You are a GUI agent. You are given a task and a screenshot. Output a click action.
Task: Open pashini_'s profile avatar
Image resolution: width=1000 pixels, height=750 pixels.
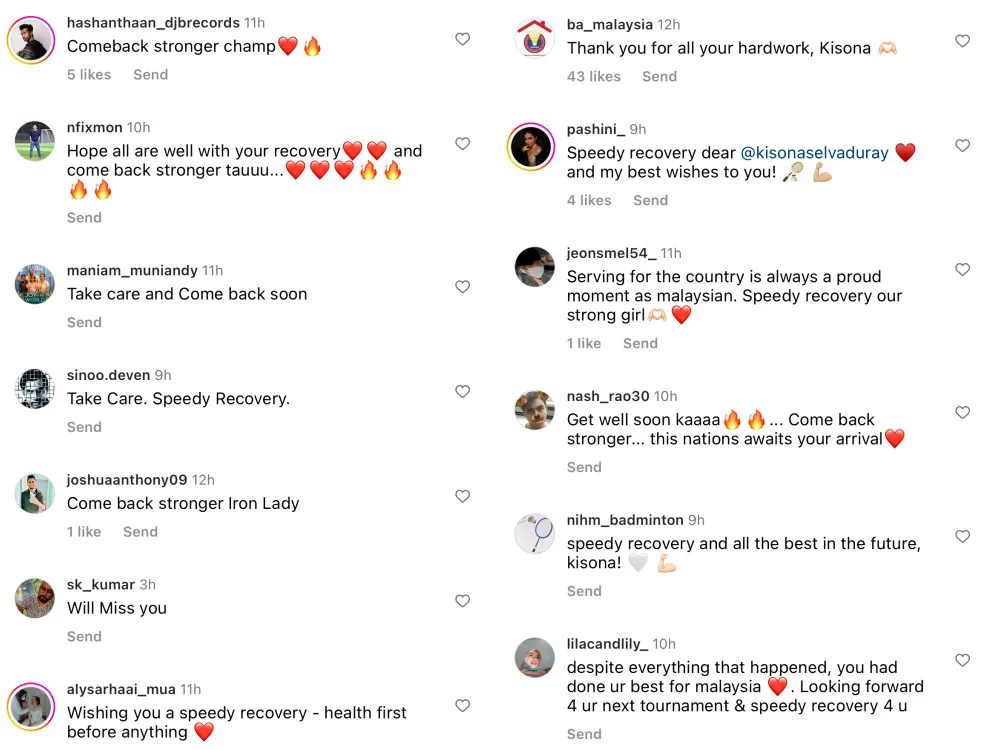531,147
